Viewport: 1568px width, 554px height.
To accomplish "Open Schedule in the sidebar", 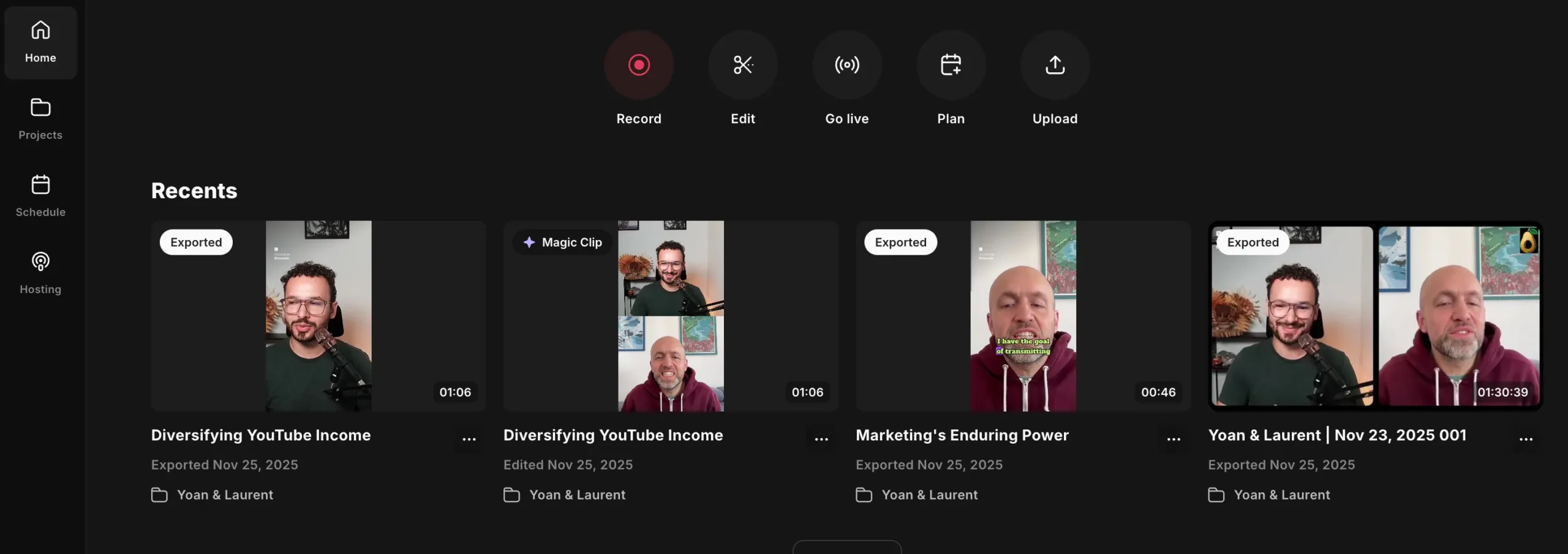I will click(40, 196).
